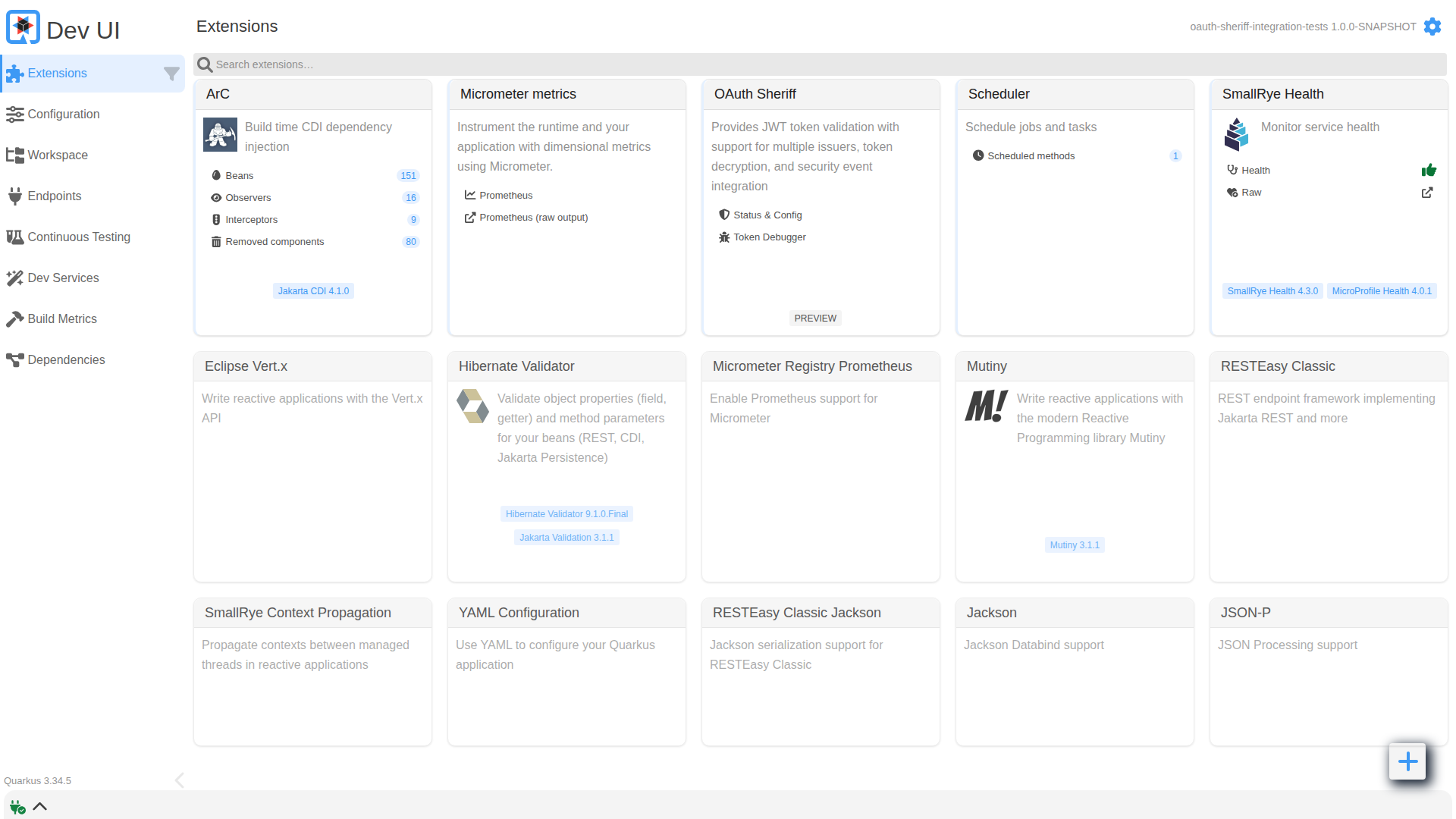The width and height of the screenshot is (1456, 819).
Task: Collapse the sidebar using left chevron
Action: 180,780
